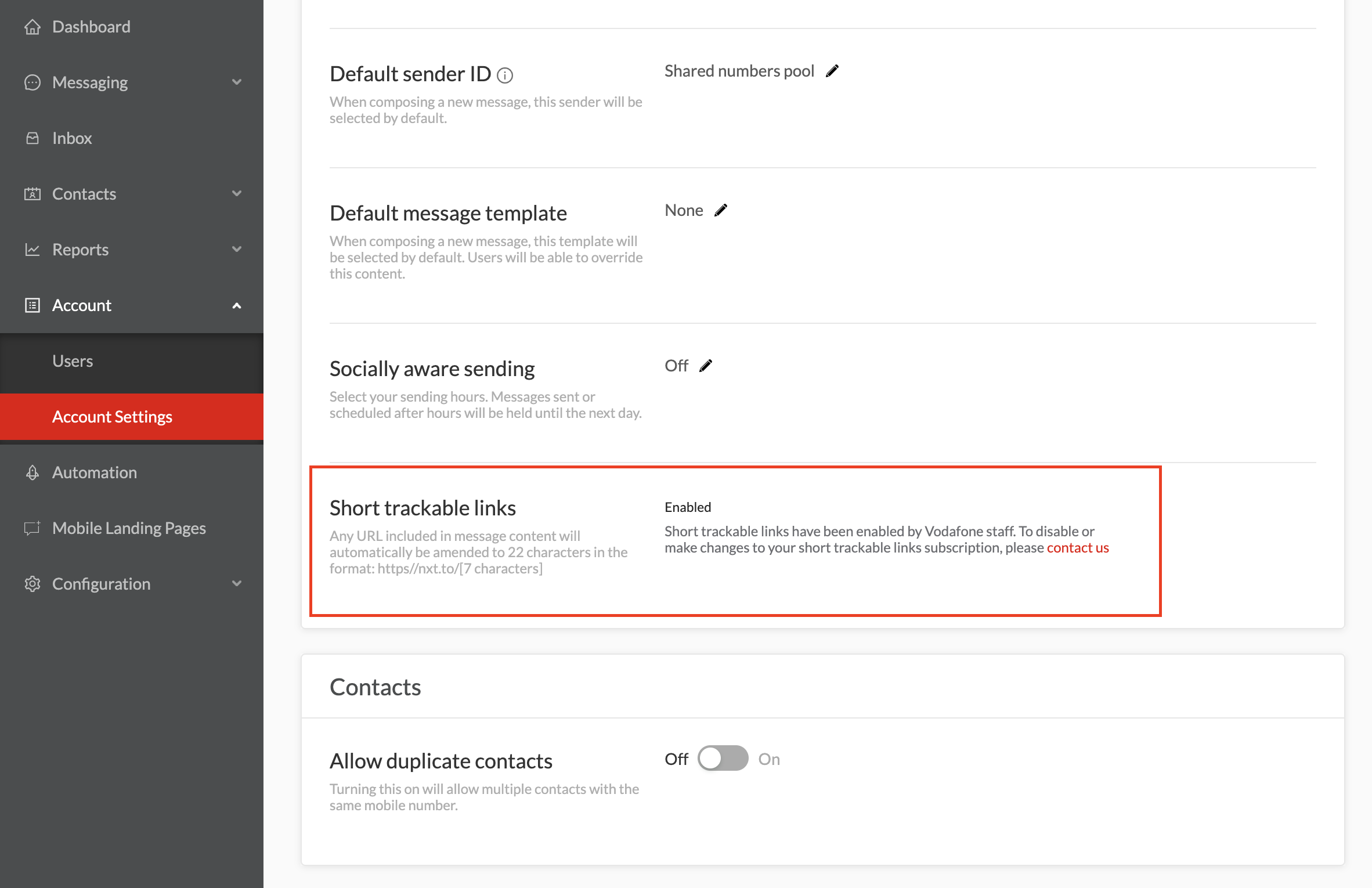Viewport: 1372px width, 888px height.
Task: Click the Dashboard home icon
Action: (x=33, y=27)
